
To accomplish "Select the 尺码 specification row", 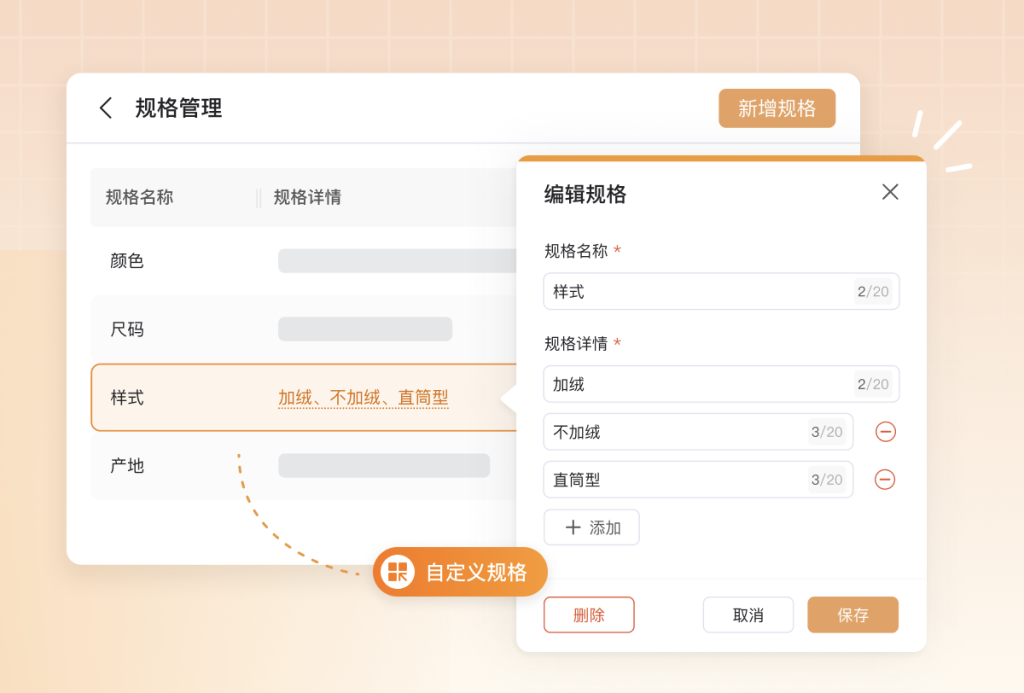I will (304, 329).
